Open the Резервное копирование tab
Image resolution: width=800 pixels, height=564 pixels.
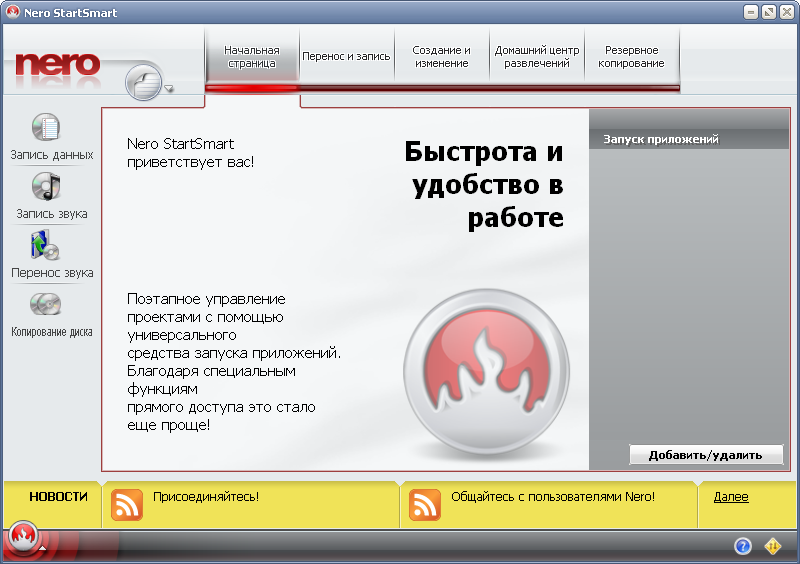[632, 57]
